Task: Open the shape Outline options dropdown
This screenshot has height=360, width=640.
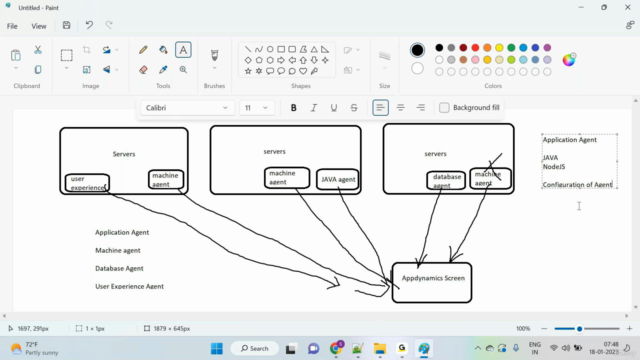Action: [x=351, y=50]
